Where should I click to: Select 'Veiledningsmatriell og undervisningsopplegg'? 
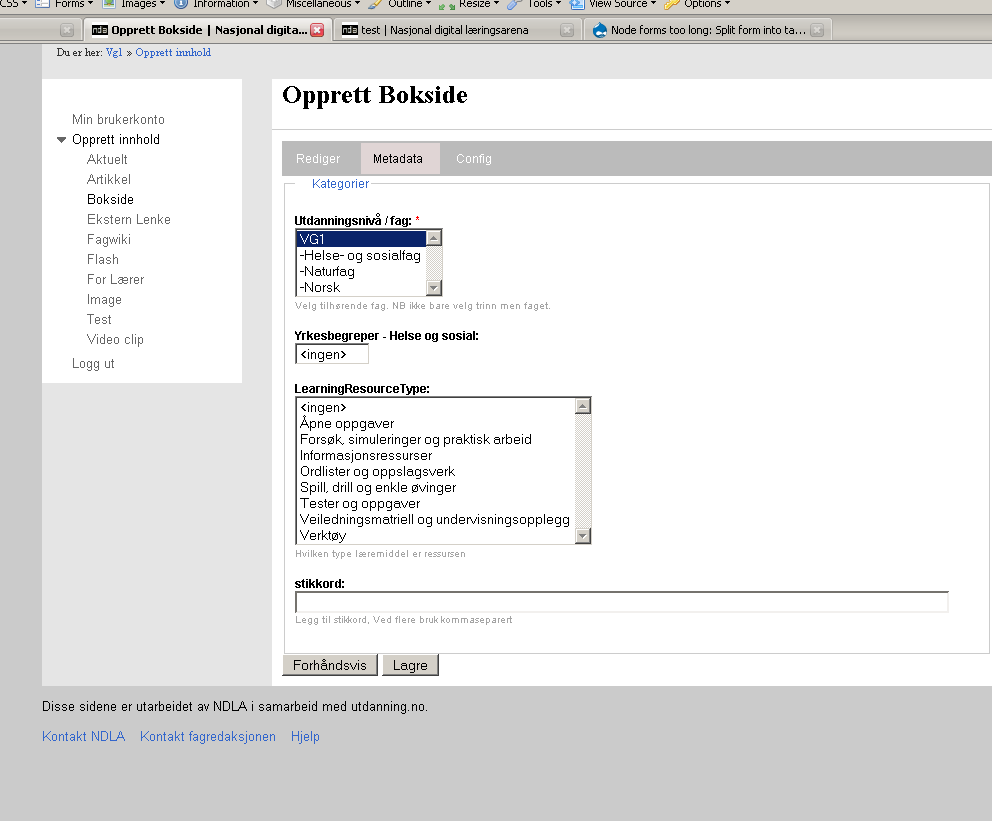click(x=436, y=519)
